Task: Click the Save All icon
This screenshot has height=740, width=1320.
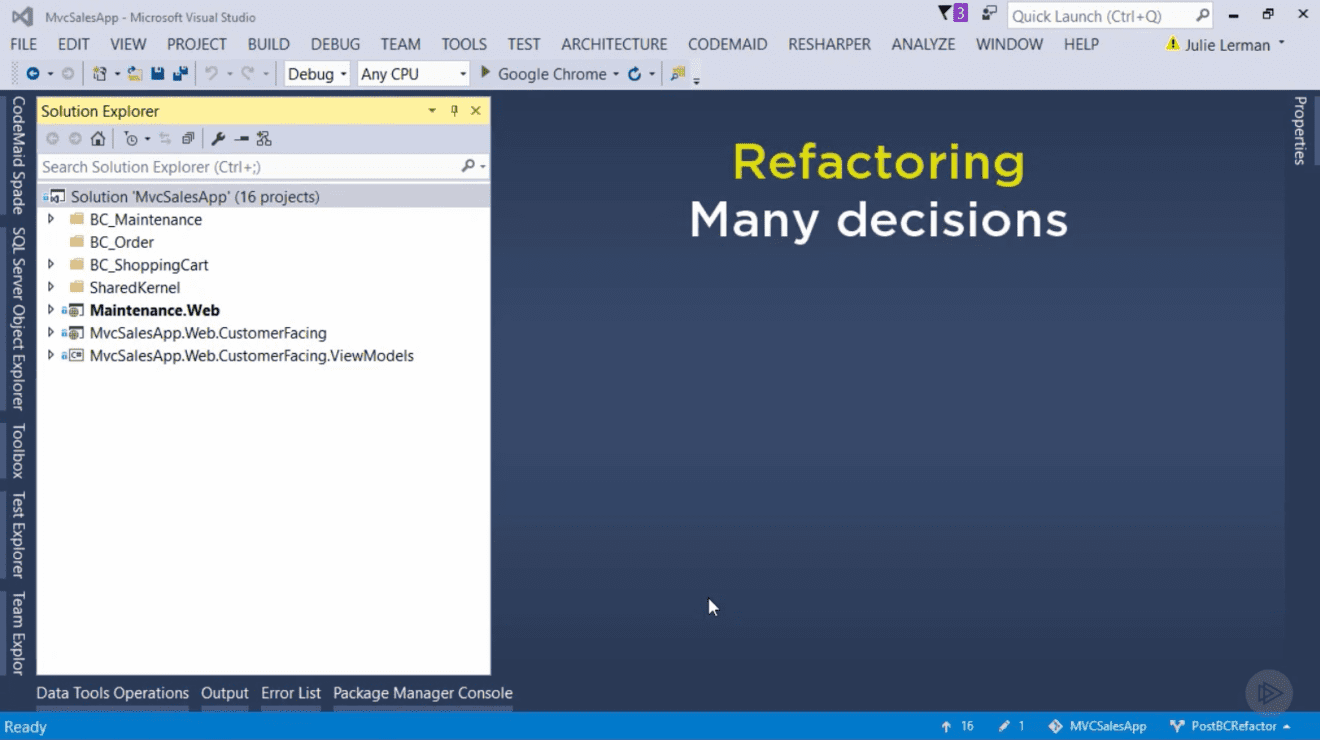Action: click(180, 72)
